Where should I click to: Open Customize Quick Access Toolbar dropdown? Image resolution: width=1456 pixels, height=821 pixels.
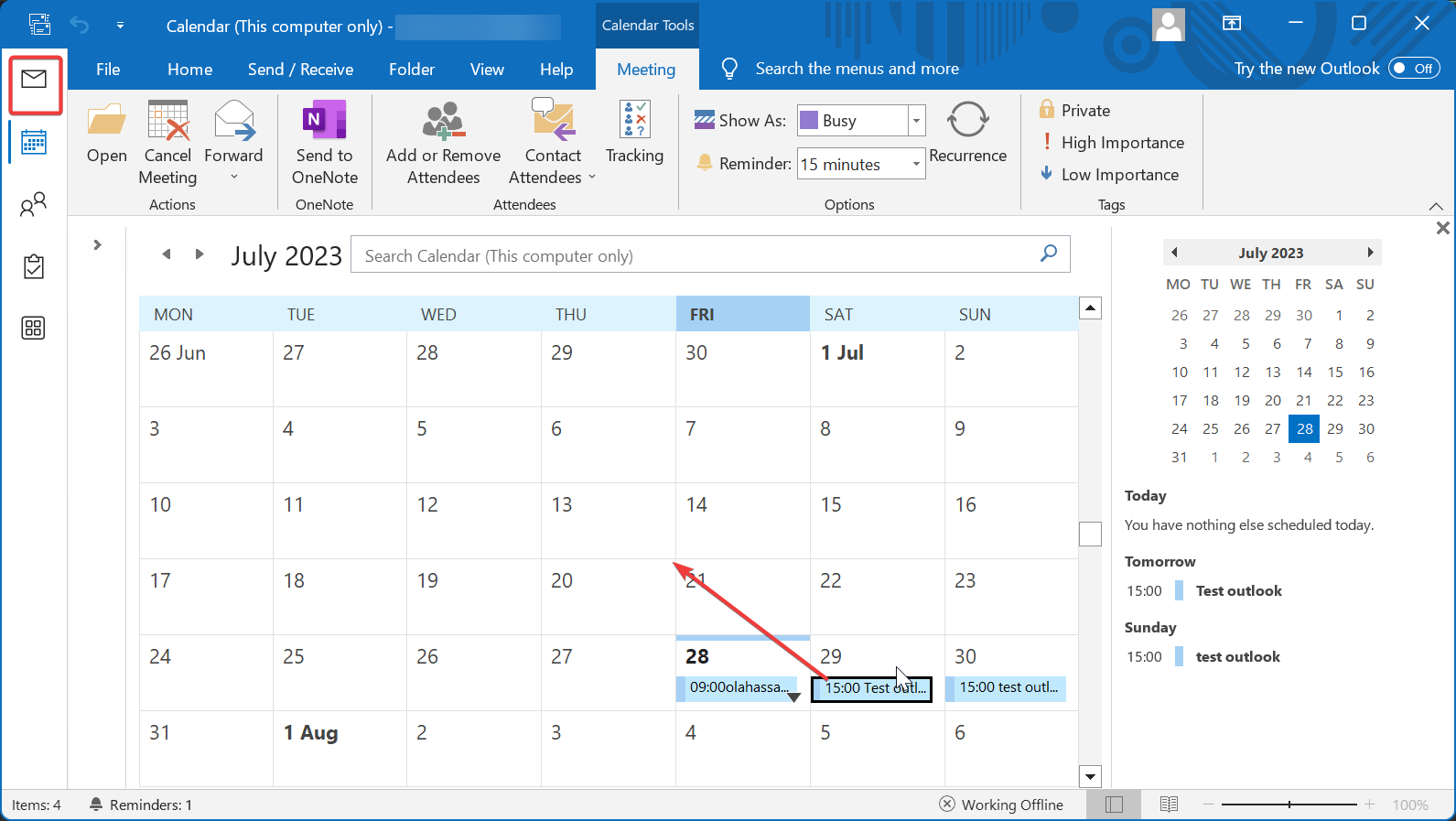[x=120, y=25]
